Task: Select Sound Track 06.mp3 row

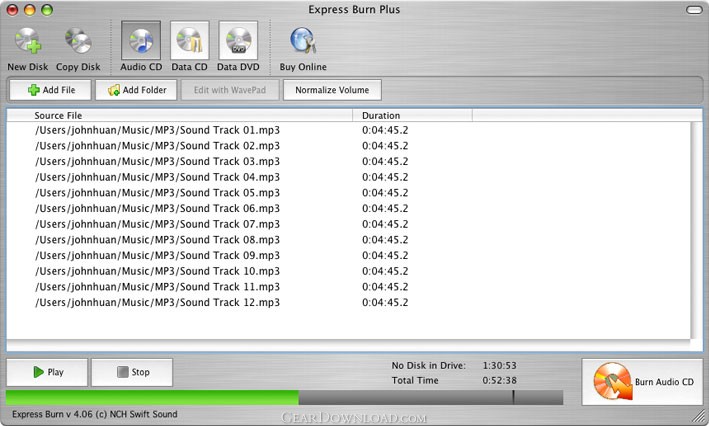Action: (x=348, y=208)
